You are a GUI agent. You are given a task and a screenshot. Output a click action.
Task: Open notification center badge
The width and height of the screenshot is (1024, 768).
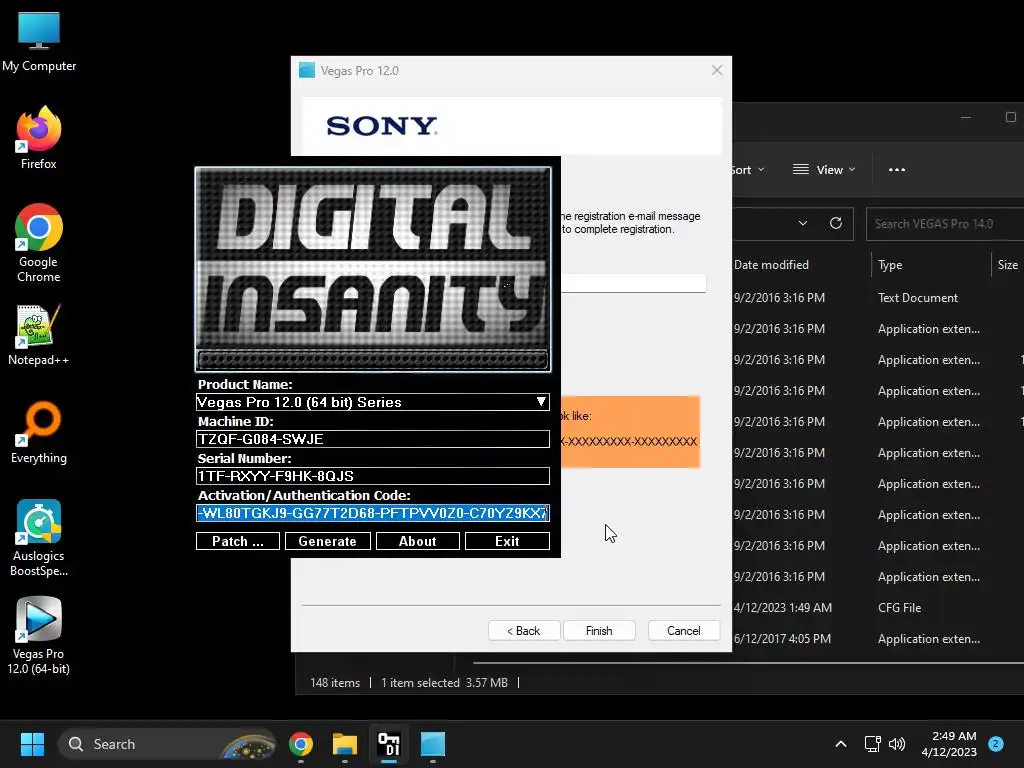(996, 744)
